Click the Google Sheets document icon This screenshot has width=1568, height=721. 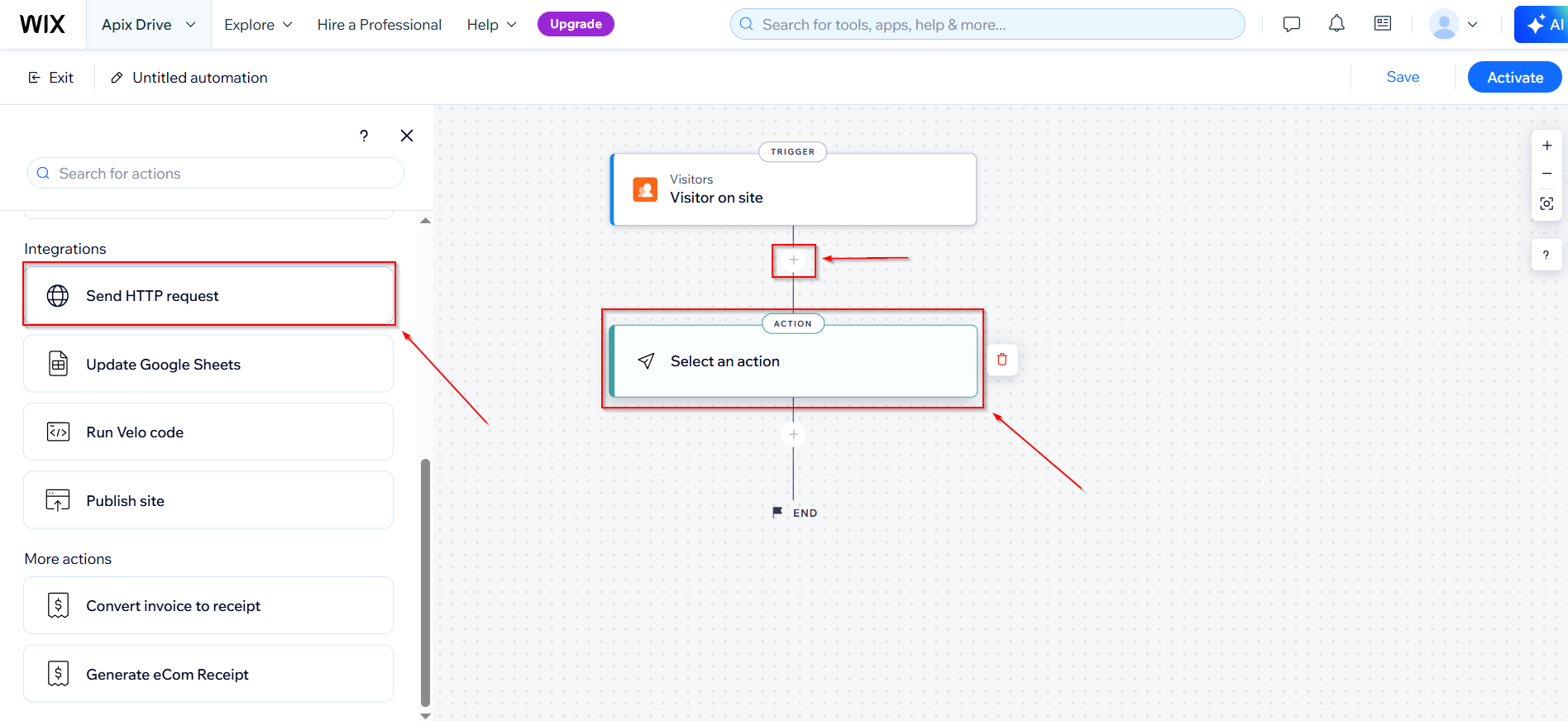[58, 364]
